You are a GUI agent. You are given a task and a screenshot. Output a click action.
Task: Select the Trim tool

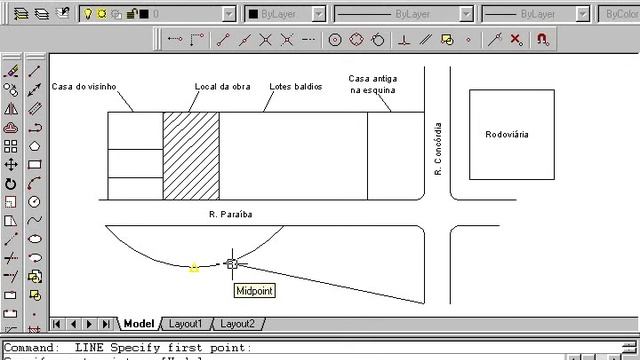11,258
